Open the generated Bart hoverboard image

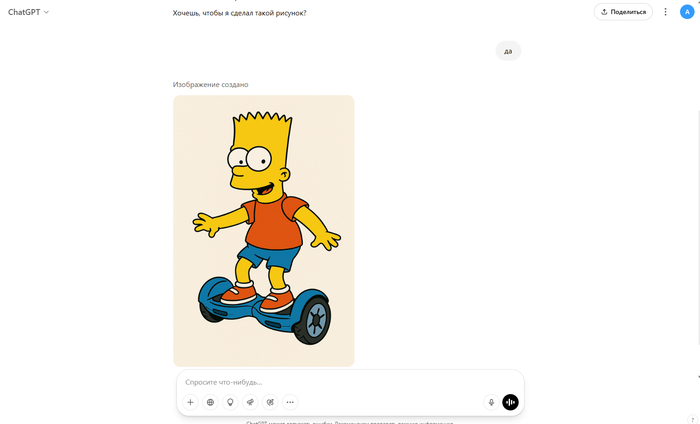point(263,230)
